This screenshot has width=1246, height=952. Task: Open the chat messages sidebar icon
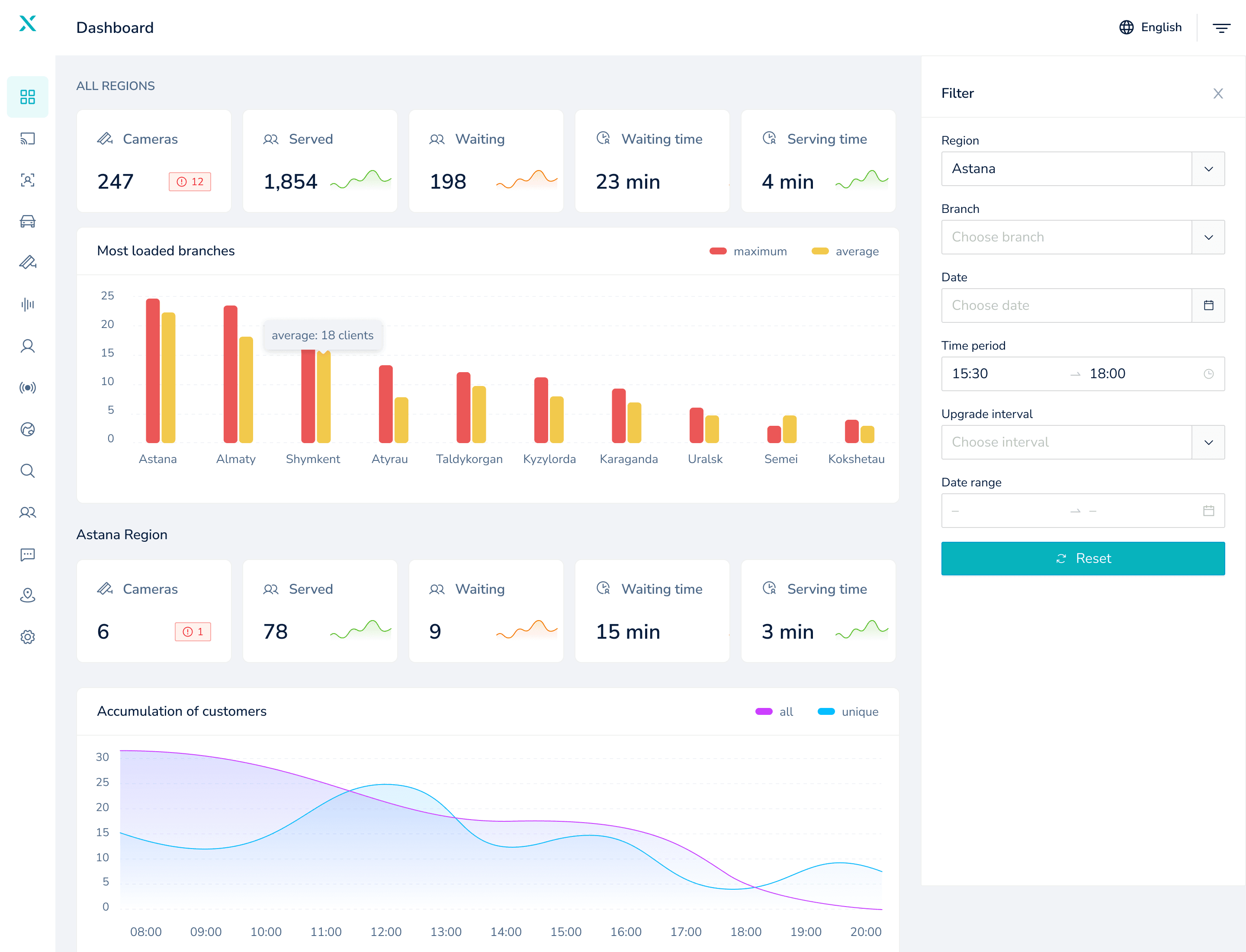point(27,553)
